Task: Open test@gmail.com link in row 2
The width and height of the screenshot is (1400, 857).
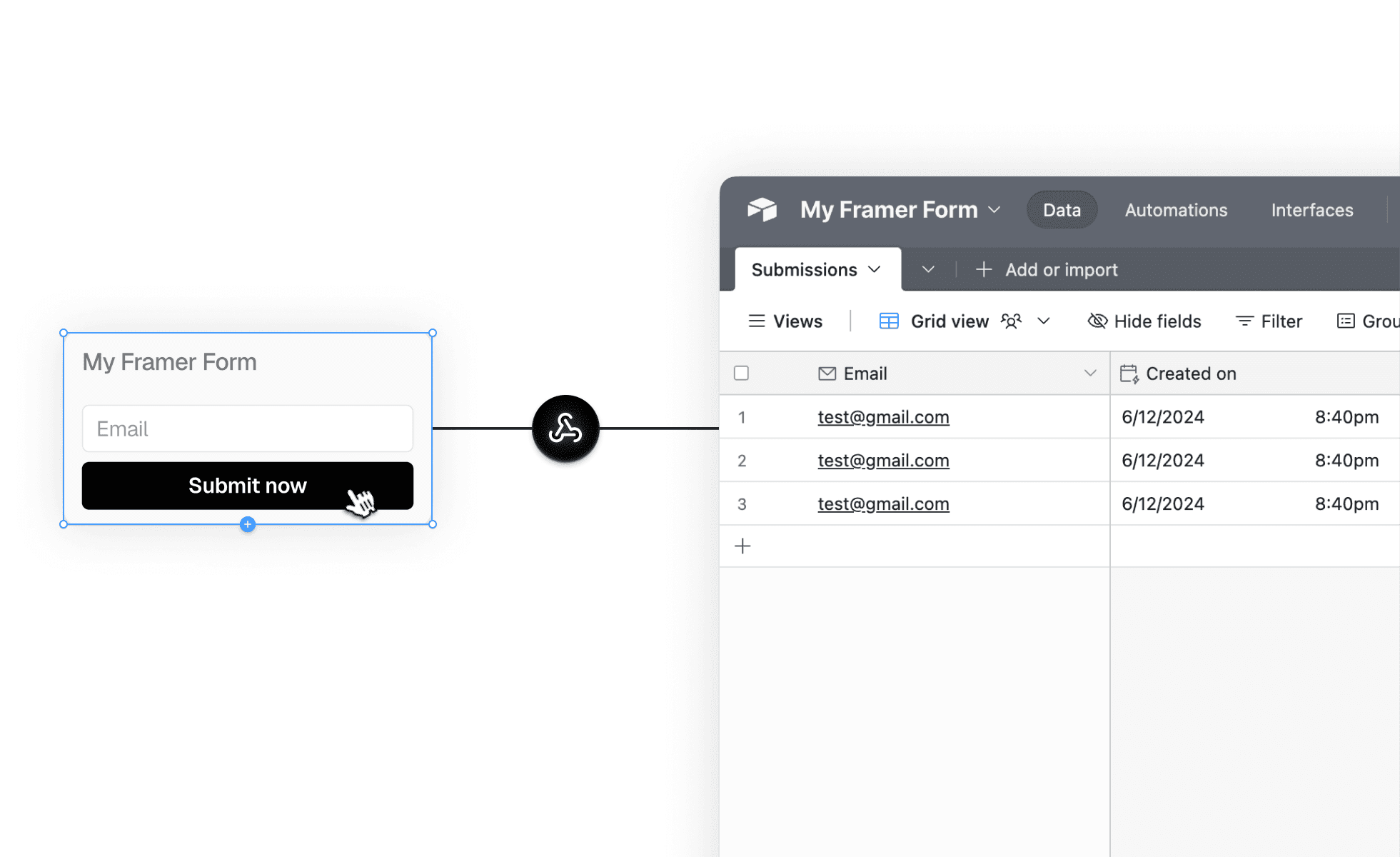Action: coord(883,461)
